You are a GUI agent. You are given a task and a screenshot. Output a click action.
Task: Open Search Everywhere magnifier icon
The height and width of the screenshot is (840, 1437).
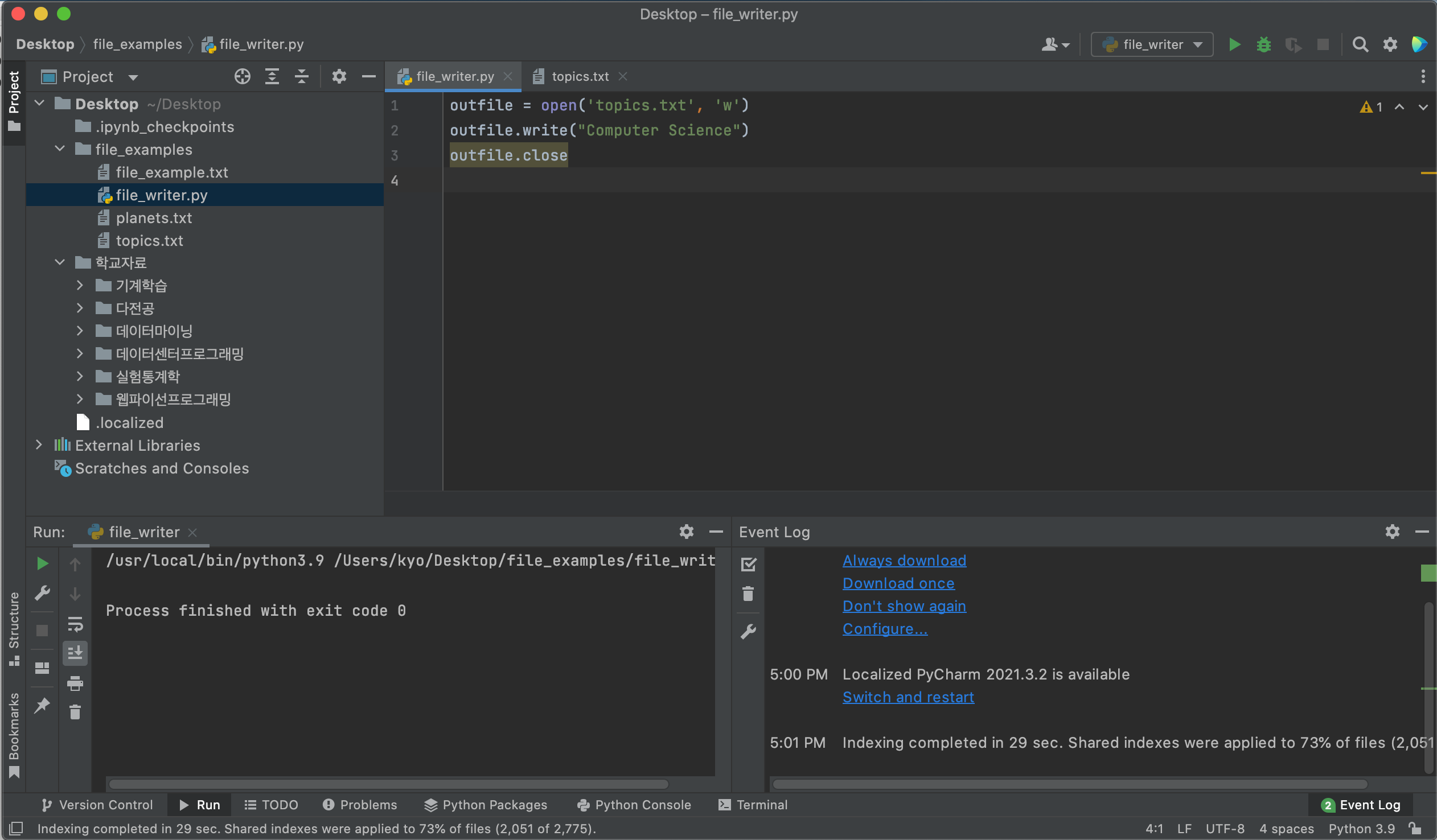click(x=1361, y=44)
